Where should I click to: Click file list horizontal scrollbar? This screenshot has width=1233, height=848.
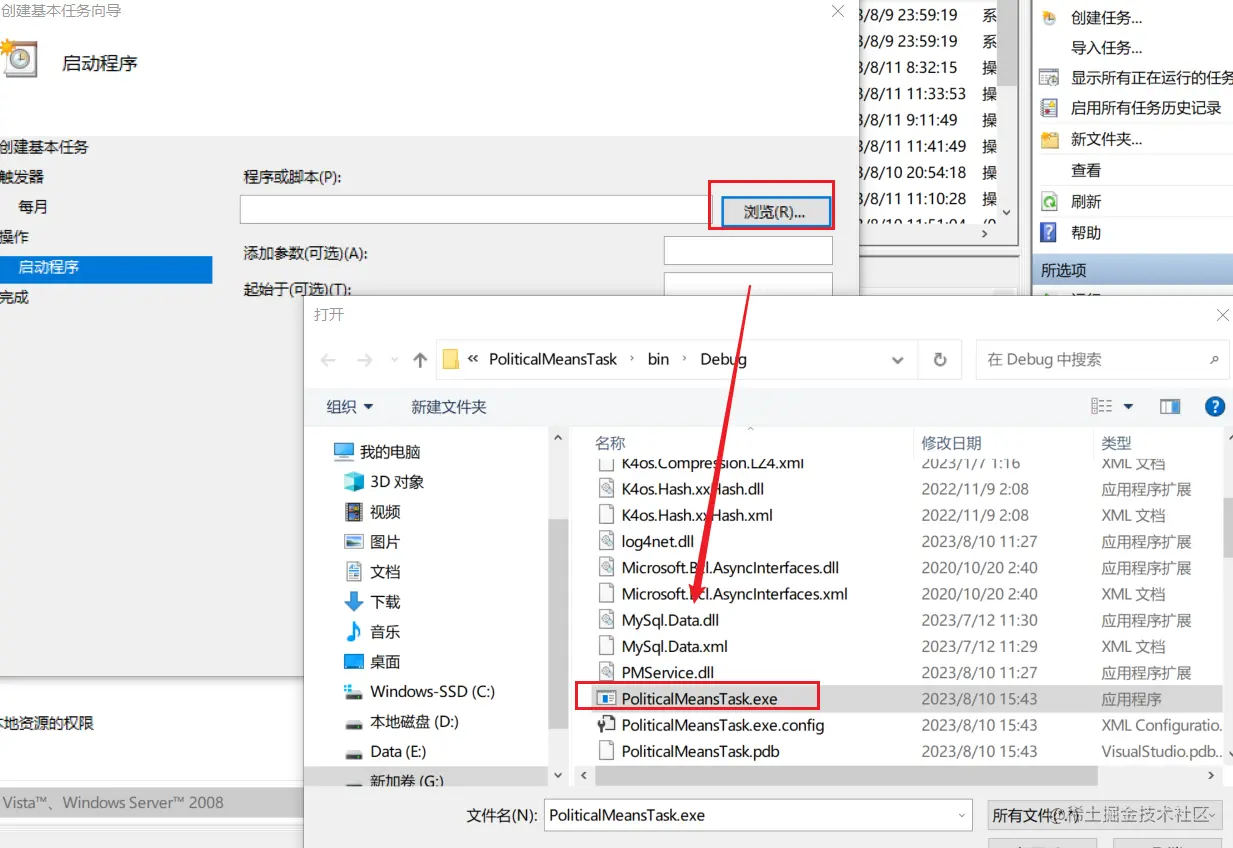click(x=847, y=775)
